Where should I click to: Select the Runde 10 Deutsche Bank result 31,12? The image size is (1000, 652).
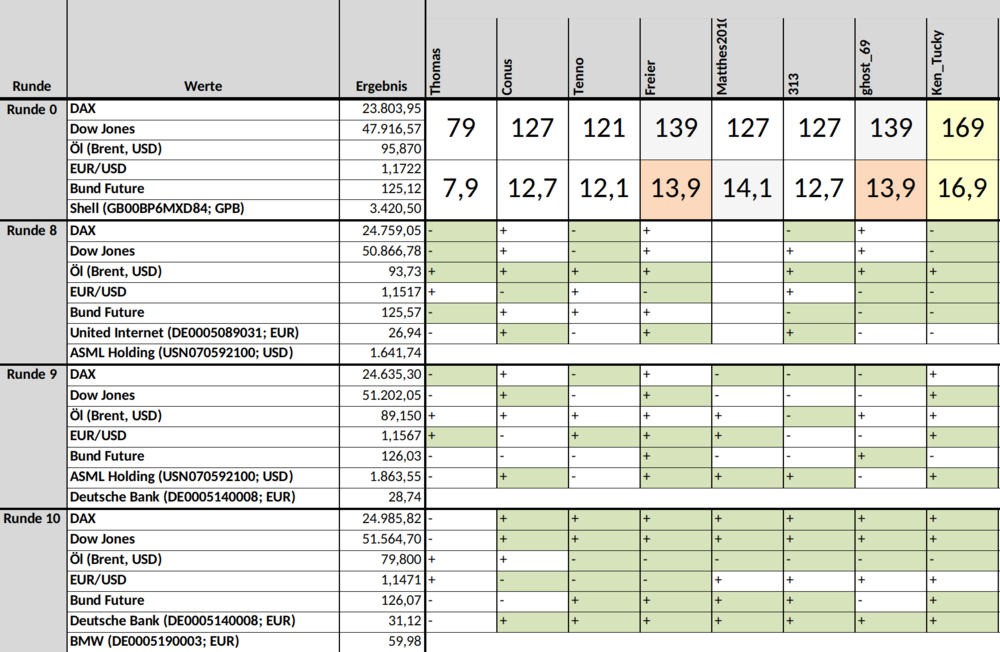tap(382, 621)
